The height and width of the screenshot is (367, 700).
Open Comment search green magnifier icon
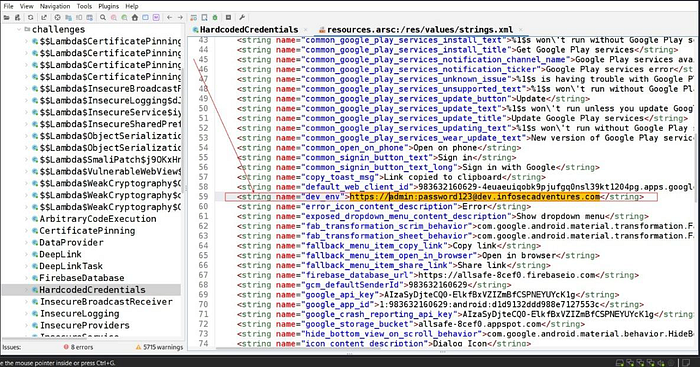point(125,17)
